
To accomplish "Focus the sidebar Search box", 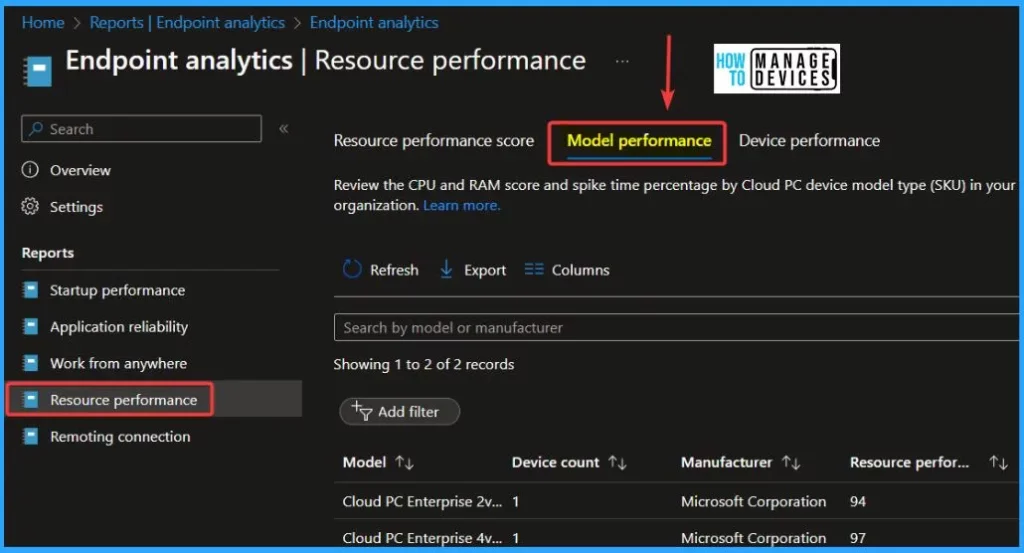I will (x=142, y=129).
